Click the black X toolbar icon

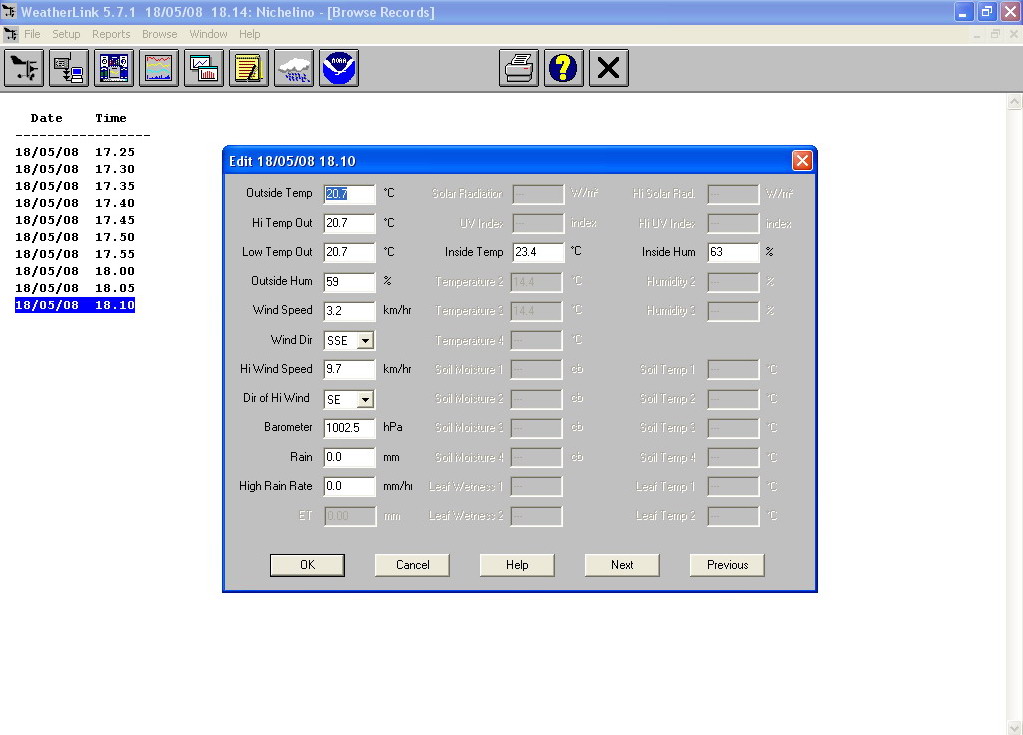[x=609, y=68]
